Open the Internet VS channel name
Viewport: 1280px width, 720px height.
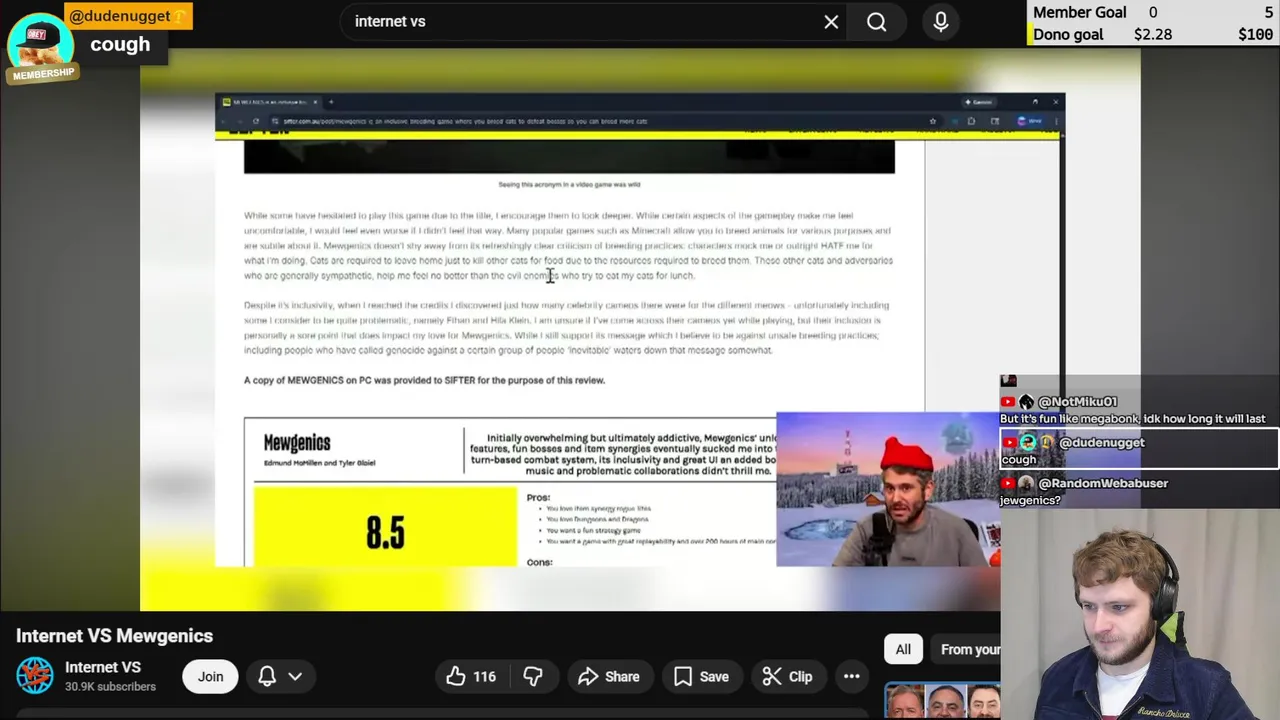[x=103, y=667]
